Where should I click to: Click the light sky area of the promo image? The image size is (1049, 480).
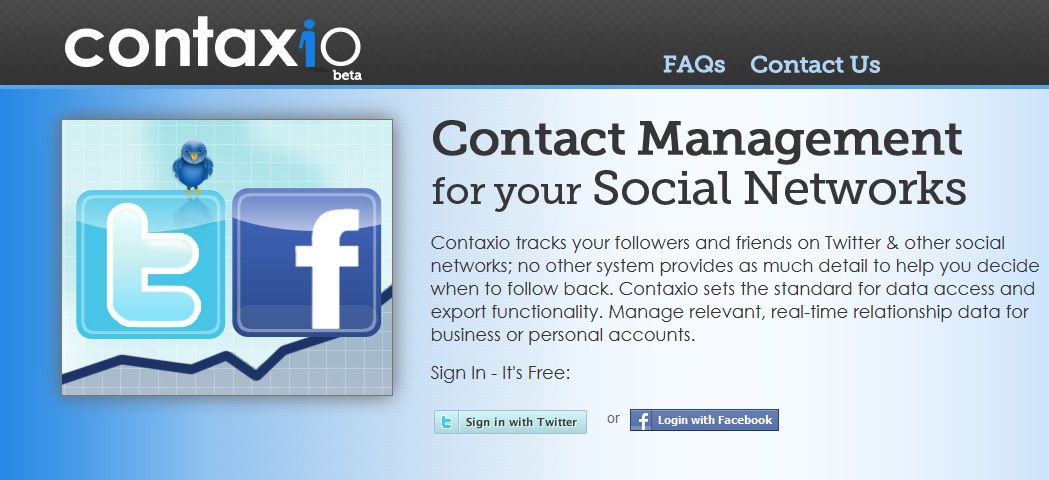[300, 150]
